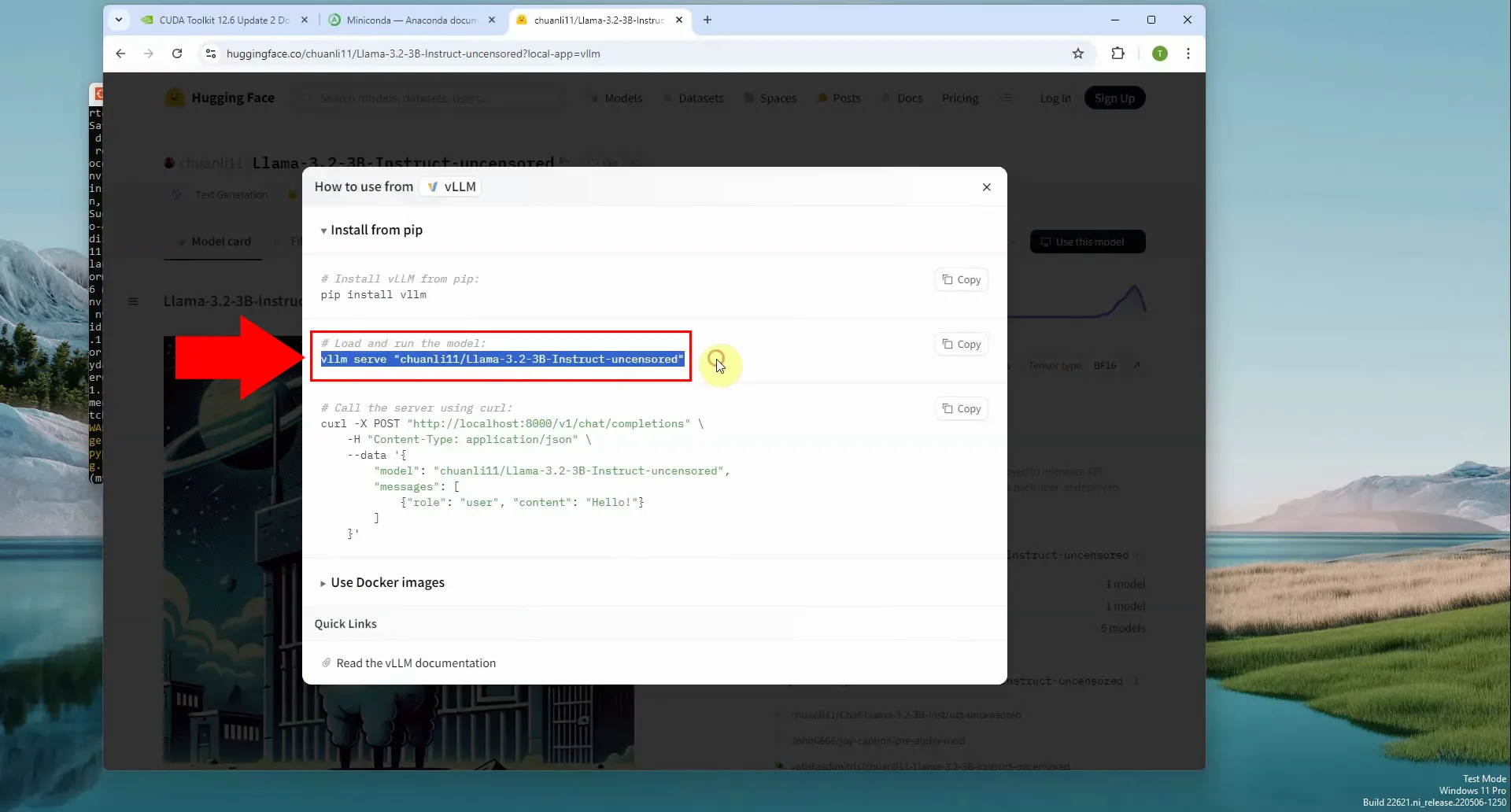Copy the vllm serve command
The width and height of the screenshot is (1511, 812).
[x=961, y=344]
